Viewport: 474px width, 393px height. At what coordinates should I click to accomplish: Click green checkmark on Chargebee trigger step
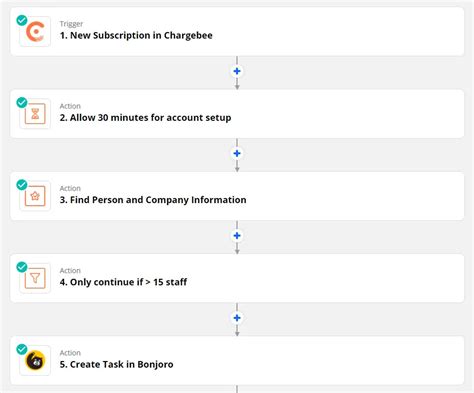tap(22, 20)
